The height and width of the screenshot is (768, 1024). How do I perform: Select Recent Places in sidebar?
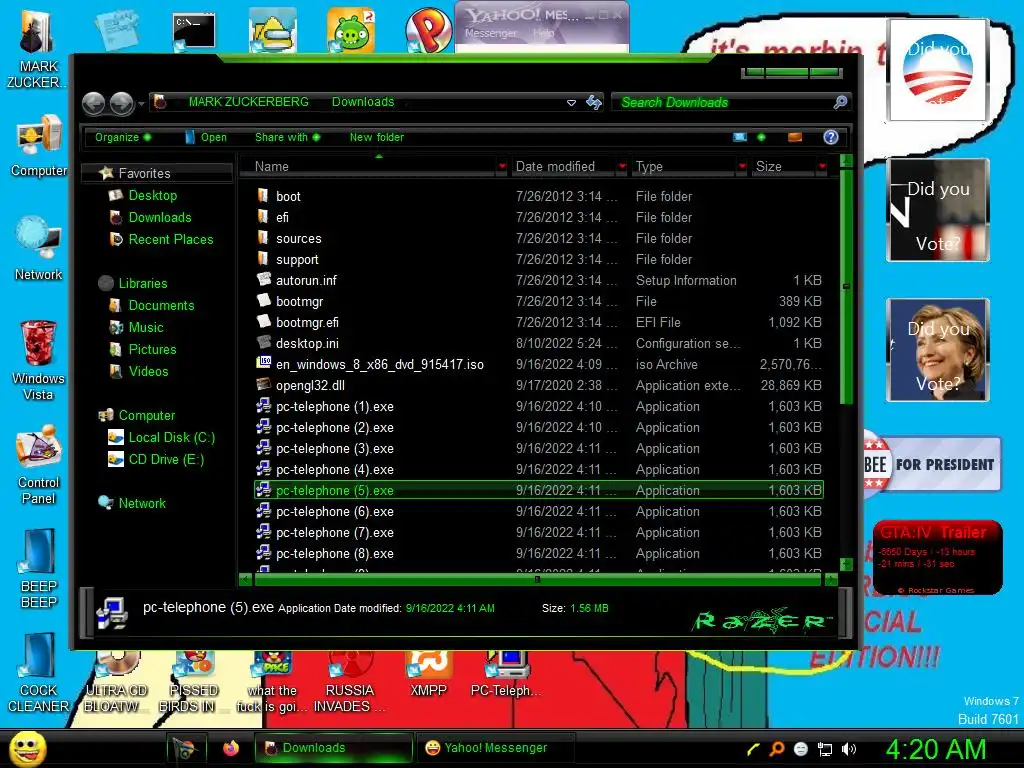point(171,240)
